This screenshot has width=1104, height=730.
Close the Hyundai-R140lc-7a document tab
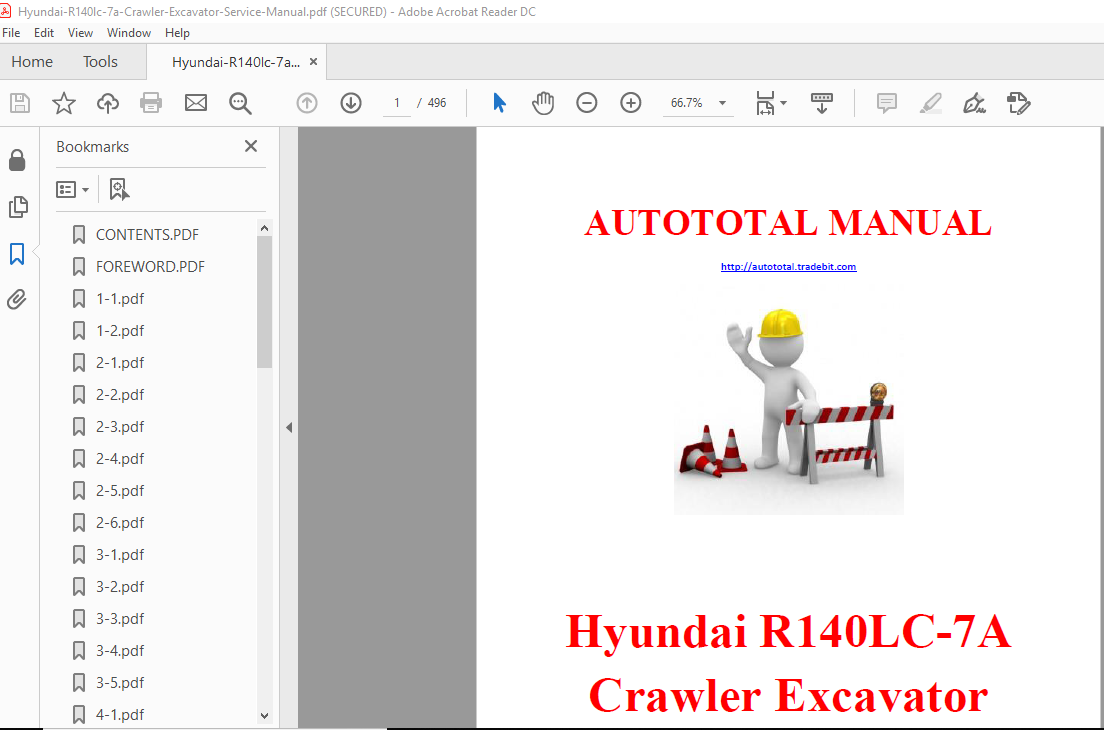pyautogui.click(x=313, y=62)
